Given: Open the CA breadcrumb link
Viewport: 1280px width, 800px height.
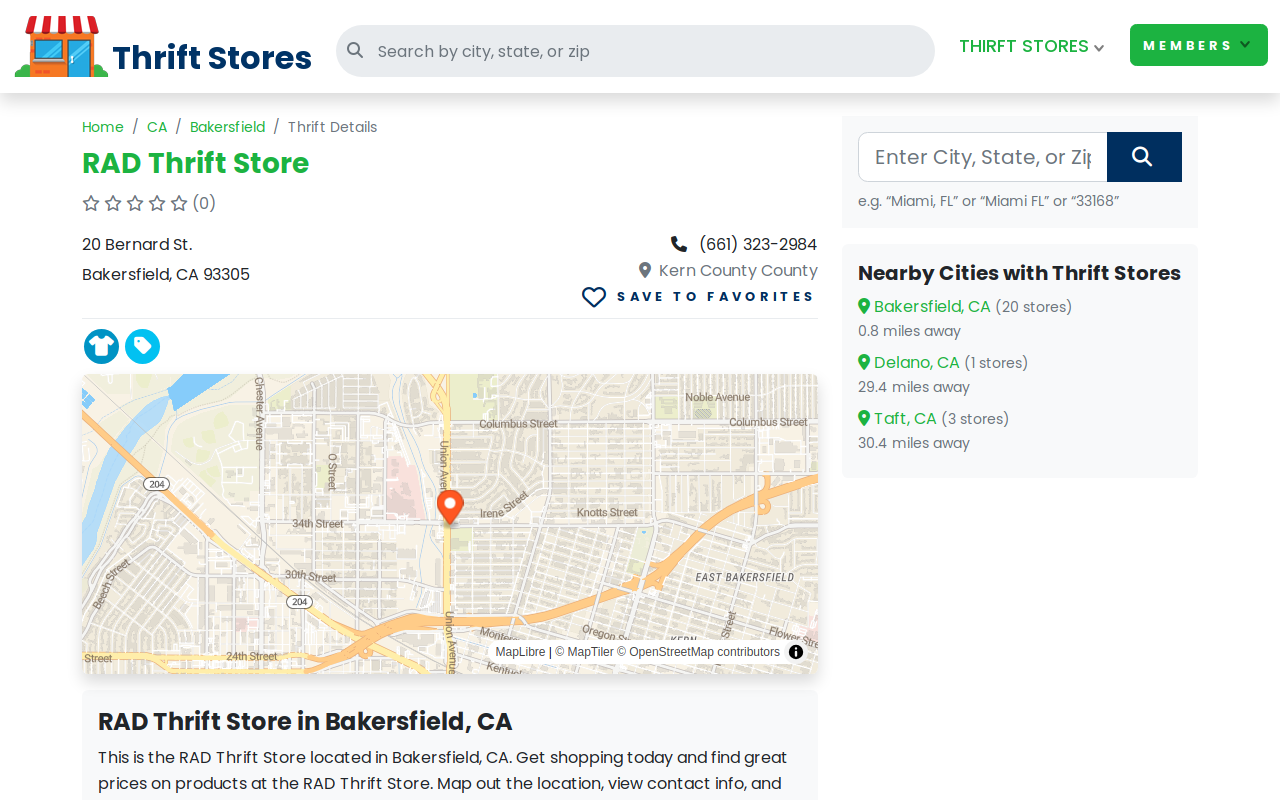Looking at the screenshot, I should tap(157, 127).
